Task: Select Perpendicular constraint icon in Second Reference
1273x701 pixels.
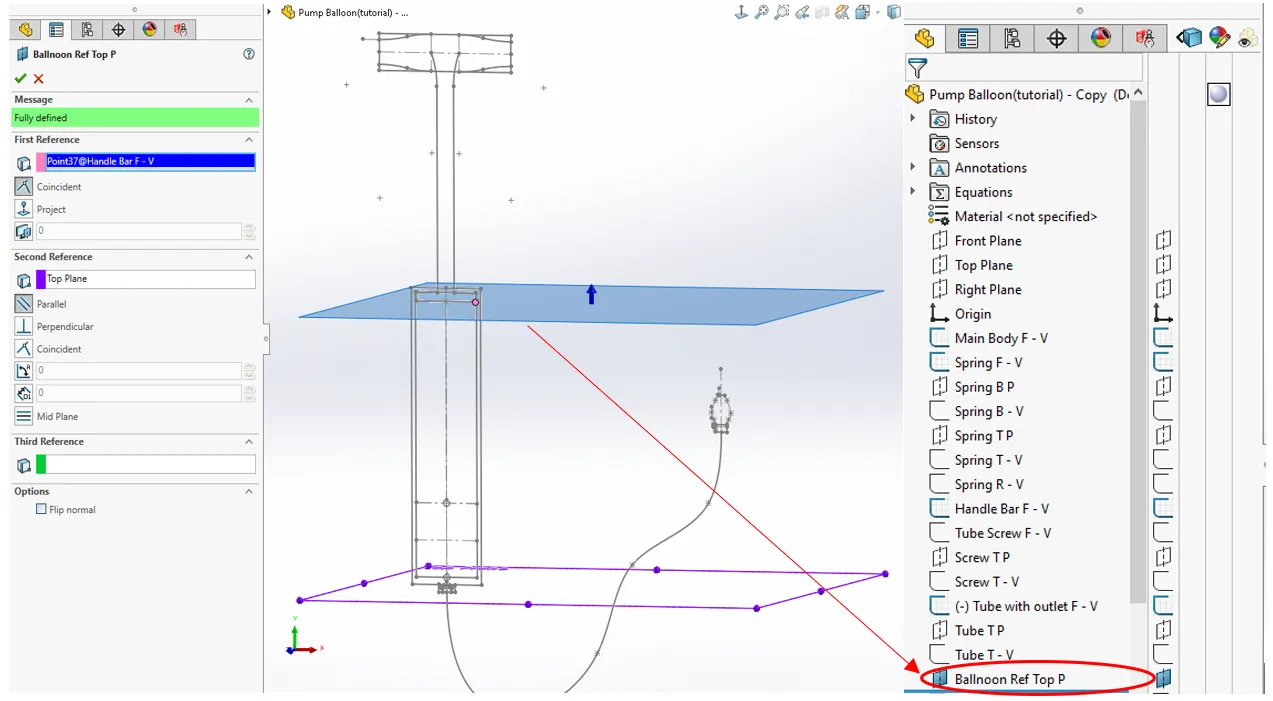Action: [24, 326]
